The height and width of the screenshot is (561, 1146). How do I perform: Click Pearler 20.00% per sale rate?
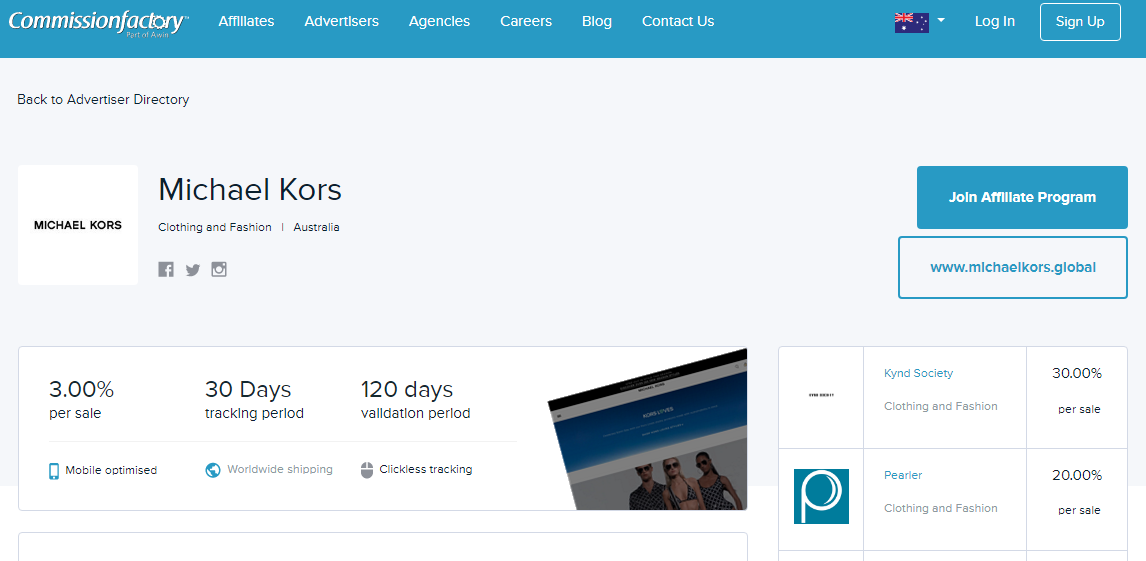pos(1077,476)
